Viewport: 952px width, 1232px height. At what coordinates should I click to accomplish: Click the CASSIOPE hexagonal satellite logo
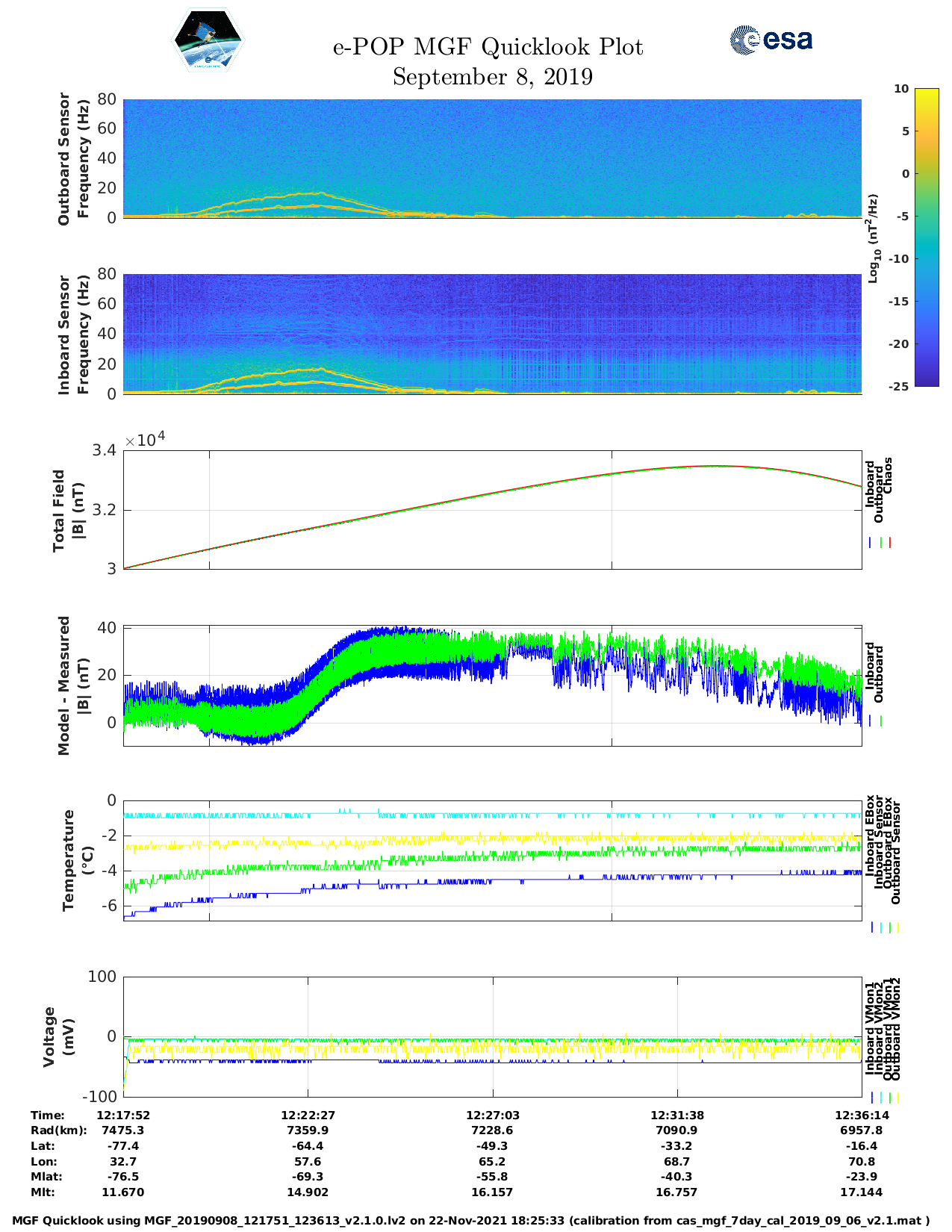(208, 40)
